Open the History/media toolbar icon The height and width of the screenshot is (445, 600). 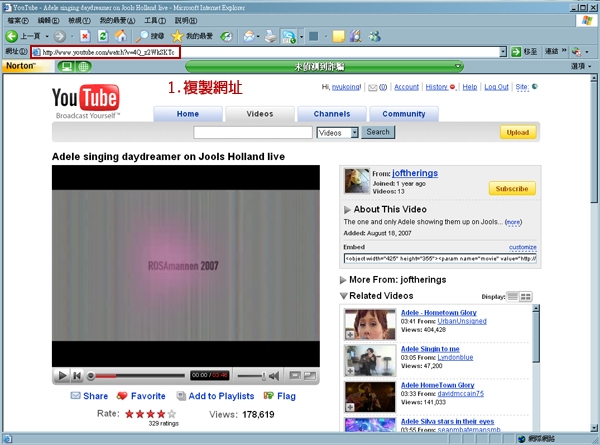click(x=226, y=36)
